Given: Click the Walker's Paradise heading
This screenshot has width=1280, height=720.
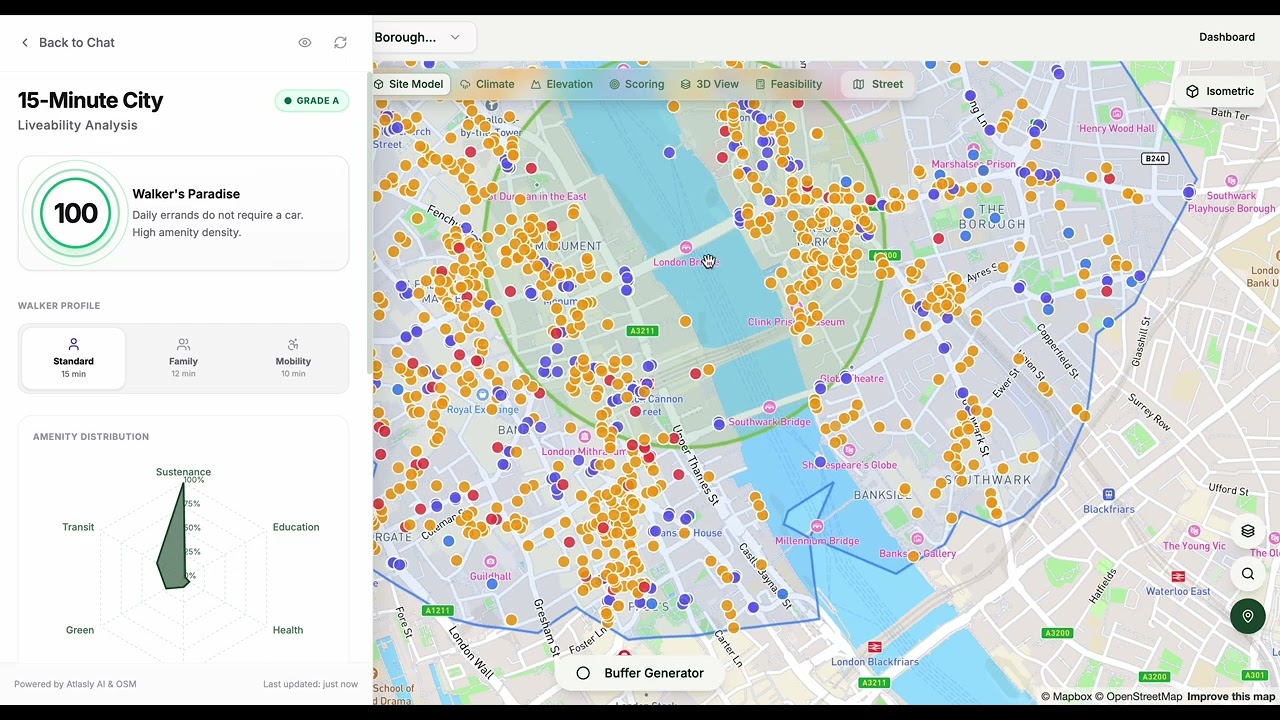Looking at the screenshot, I should (x=186, y=194).
